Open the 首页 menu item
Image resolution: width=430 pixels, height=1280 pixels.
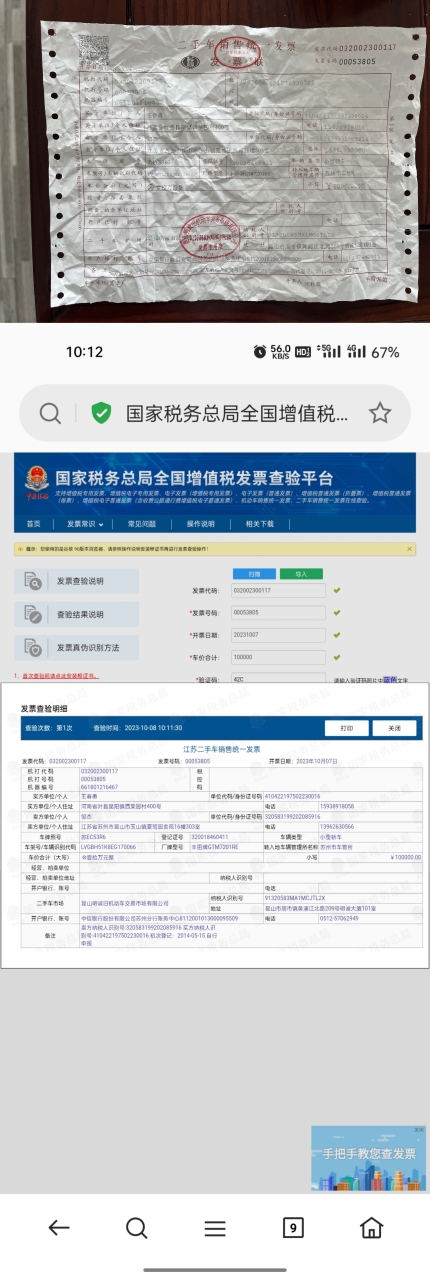33,524
